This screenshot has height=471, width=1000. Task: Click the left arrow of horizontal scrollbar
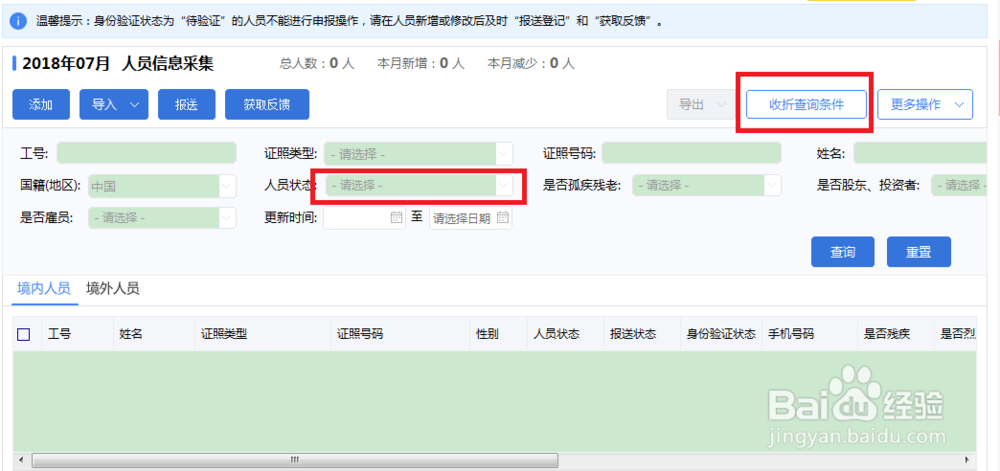[x=22, y=459]
